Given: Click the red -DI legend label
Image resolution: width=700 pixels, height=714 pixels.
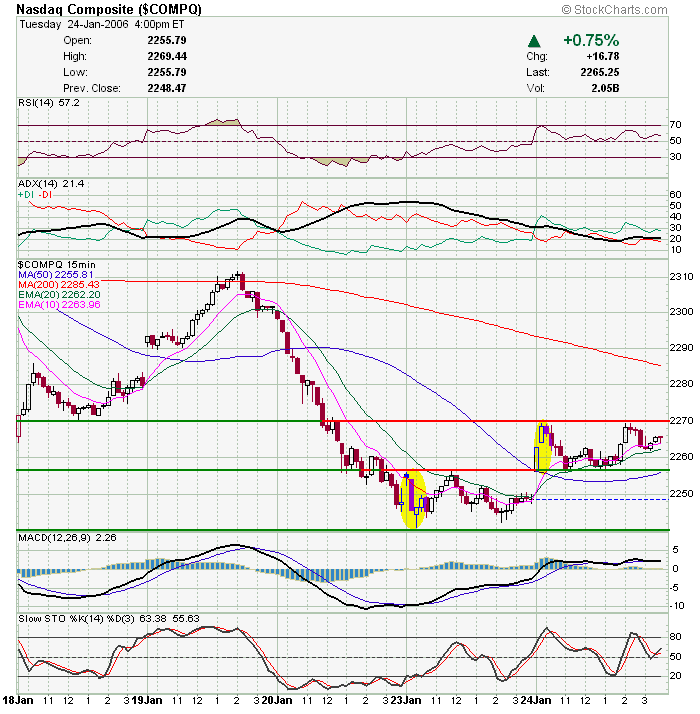Looking at the screenshot, I should pos(45,194).
